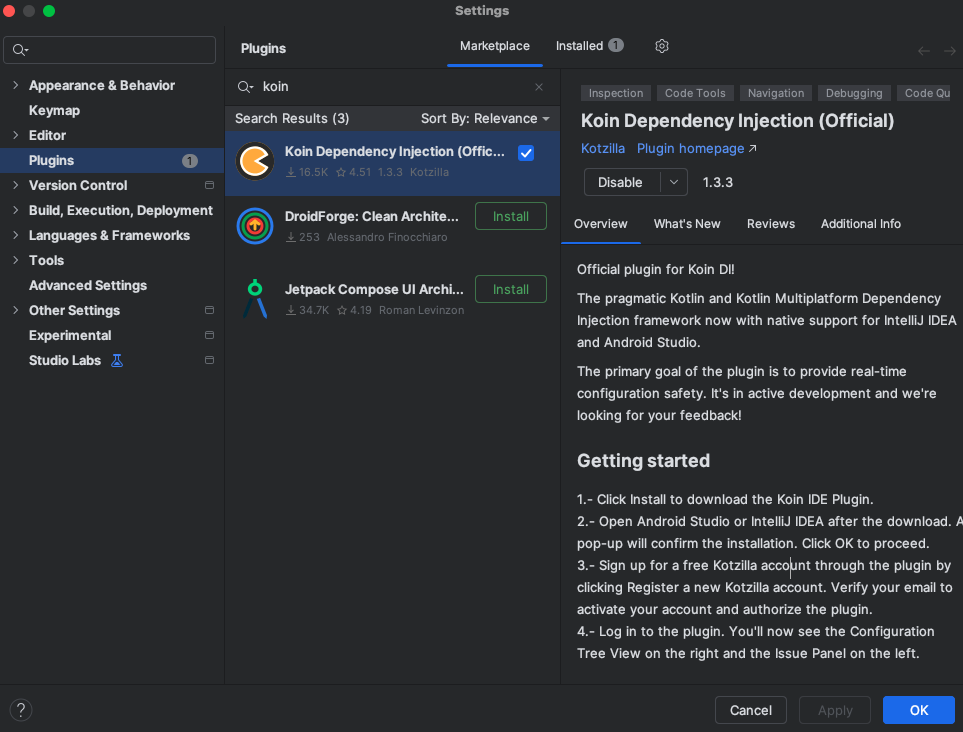
Task: Uncheck the Koin plugin enabled checkbox
Action: click(526, 153)
